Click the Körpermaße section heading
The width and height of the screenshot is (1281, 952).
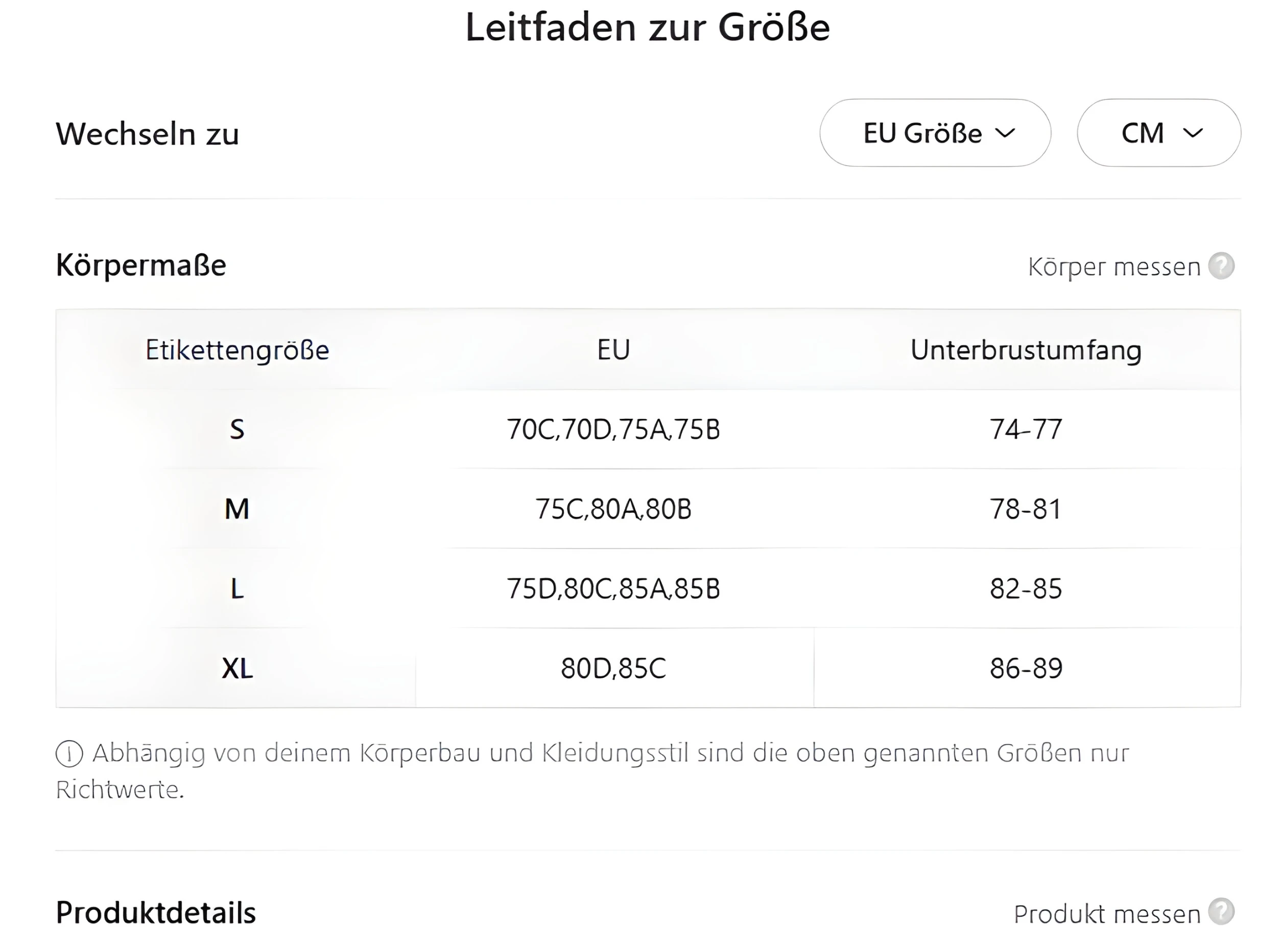click(x=141, y=265)
